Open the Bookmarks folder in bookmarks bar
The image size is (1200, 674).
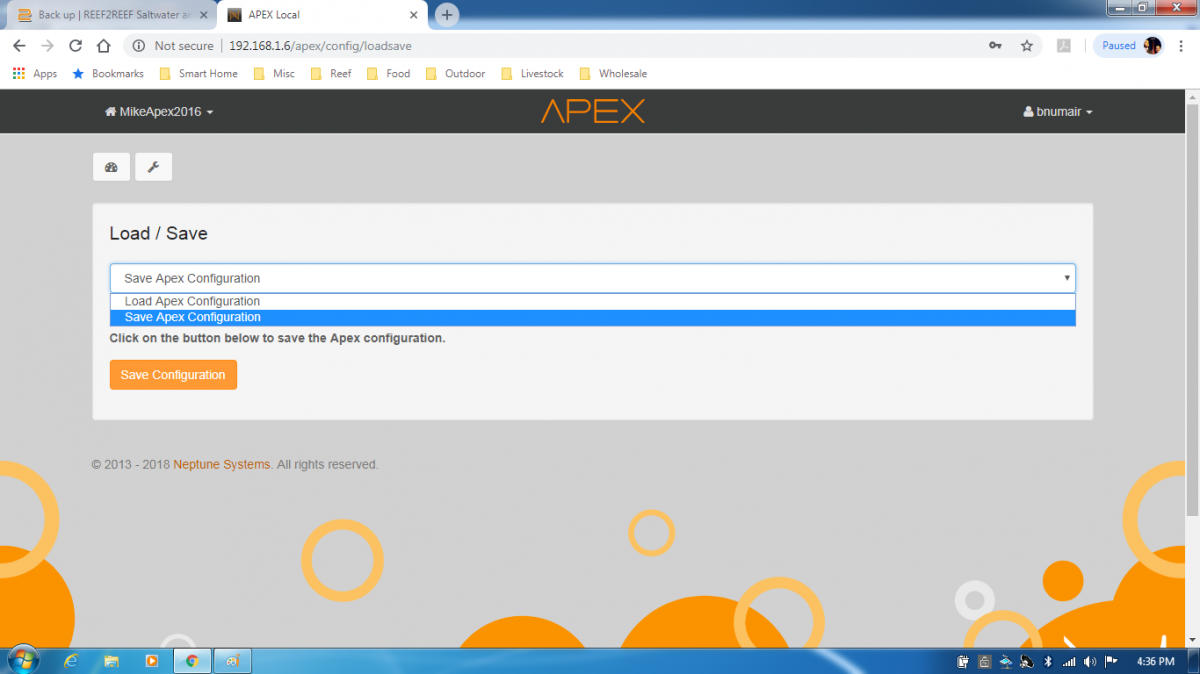(x=108, y=74)
